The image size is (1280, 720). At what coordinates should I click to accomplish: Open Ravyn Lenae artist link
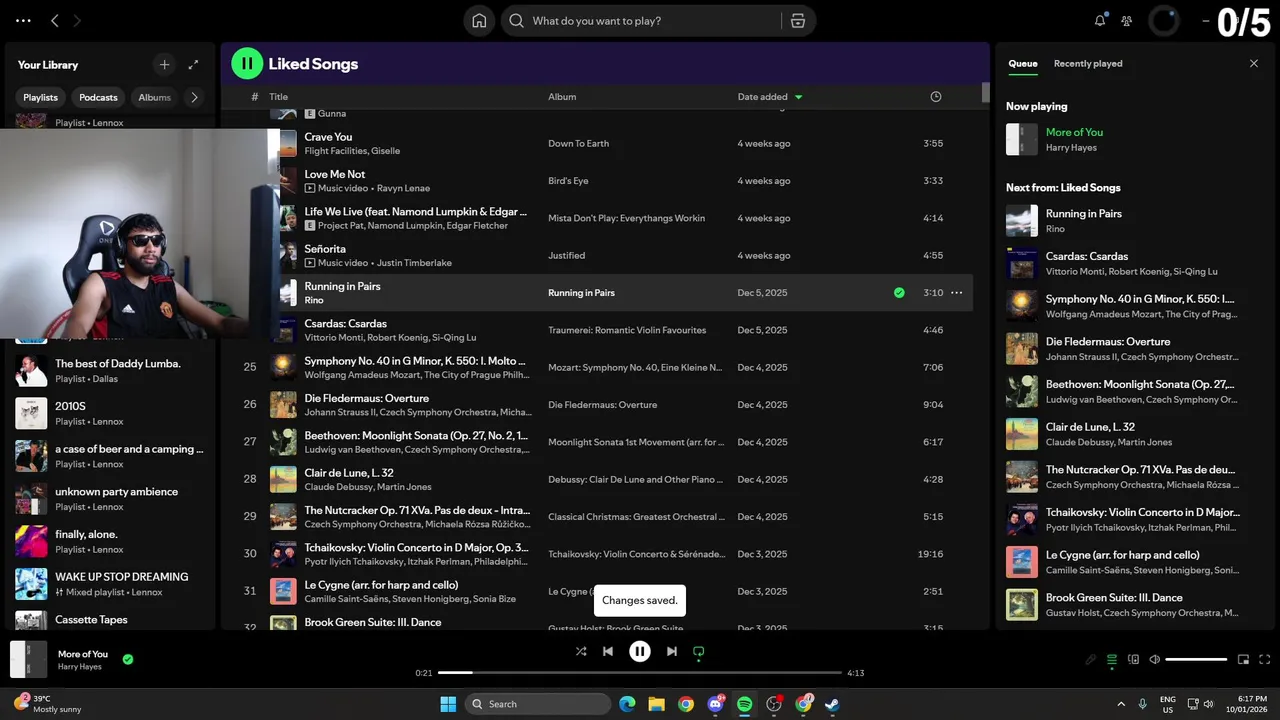[405, 188]
